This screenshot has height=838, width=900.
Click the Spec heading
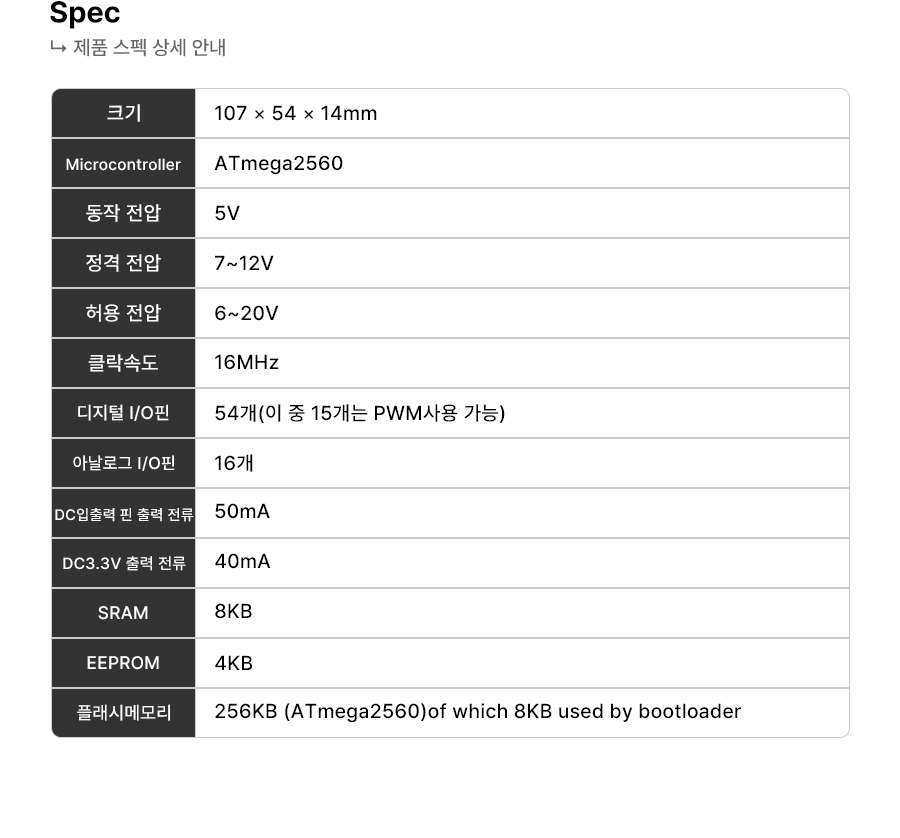point(85,14)
